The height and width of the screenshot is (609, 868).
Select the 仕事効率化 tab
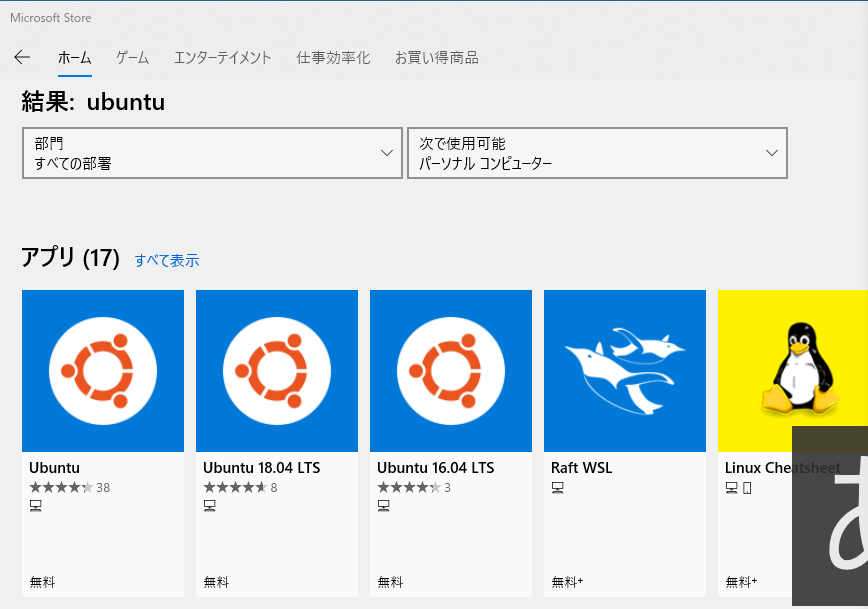[333, 58]
